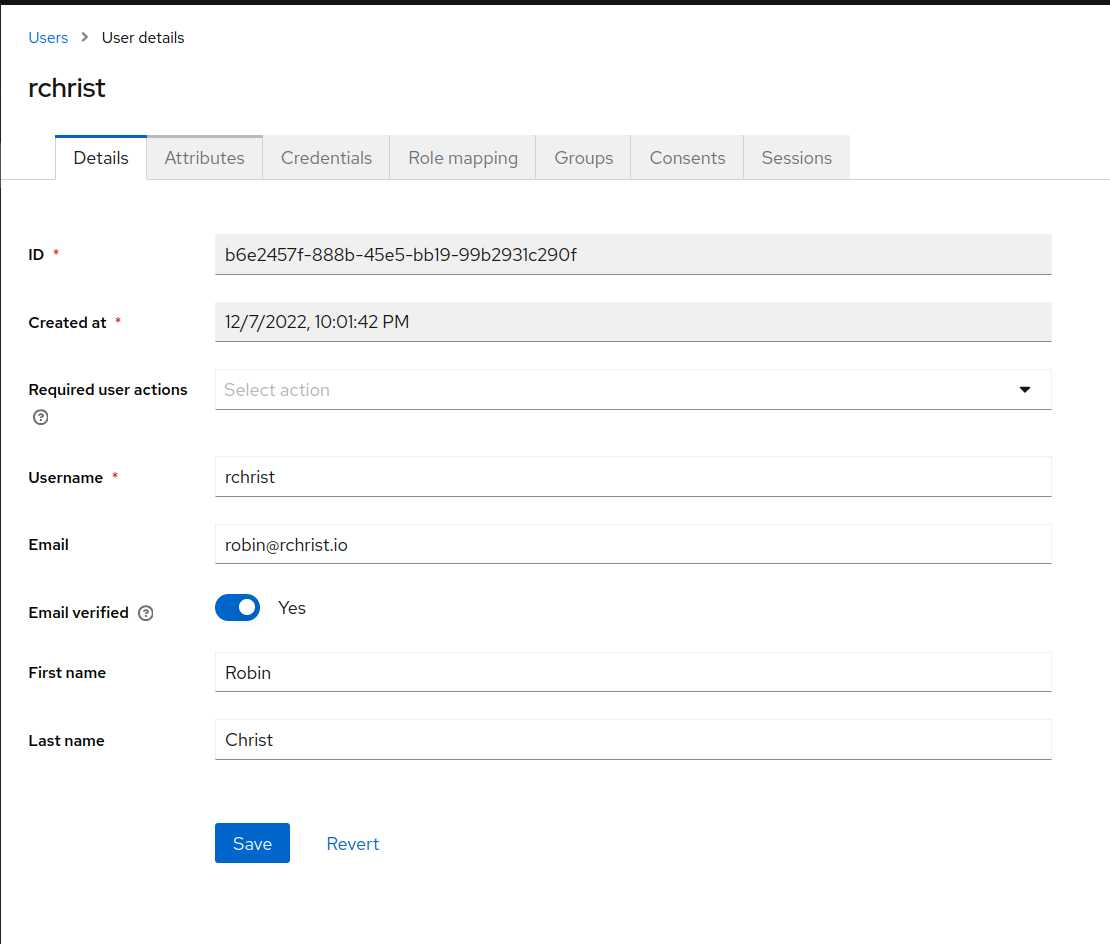1110x944 pixels.
Task: Click the First name label
Action: [67, 673]
